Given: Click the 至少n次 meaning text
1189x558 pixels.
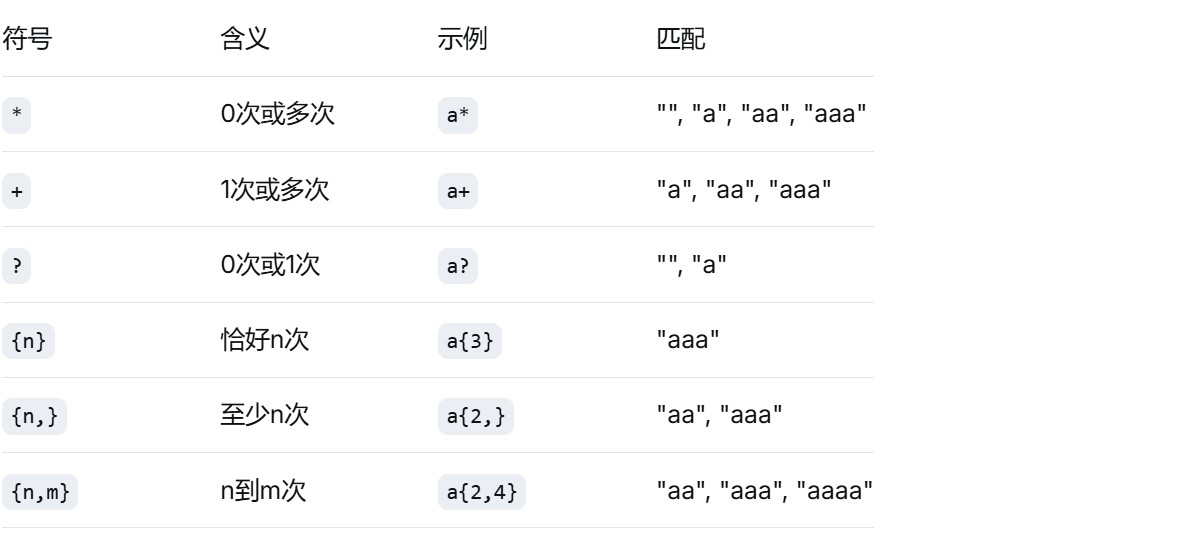Looking at the screenshot, I should click(x=265, y=415).
